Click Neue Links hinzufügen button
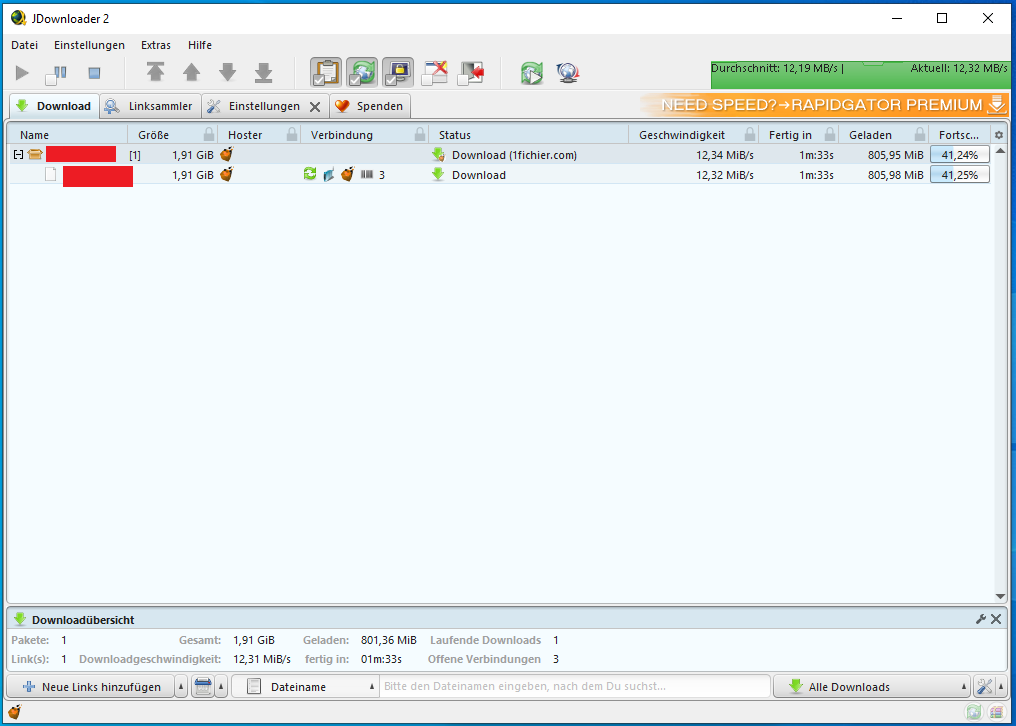This screenshot has height=726, width=1016. (91, 686)
